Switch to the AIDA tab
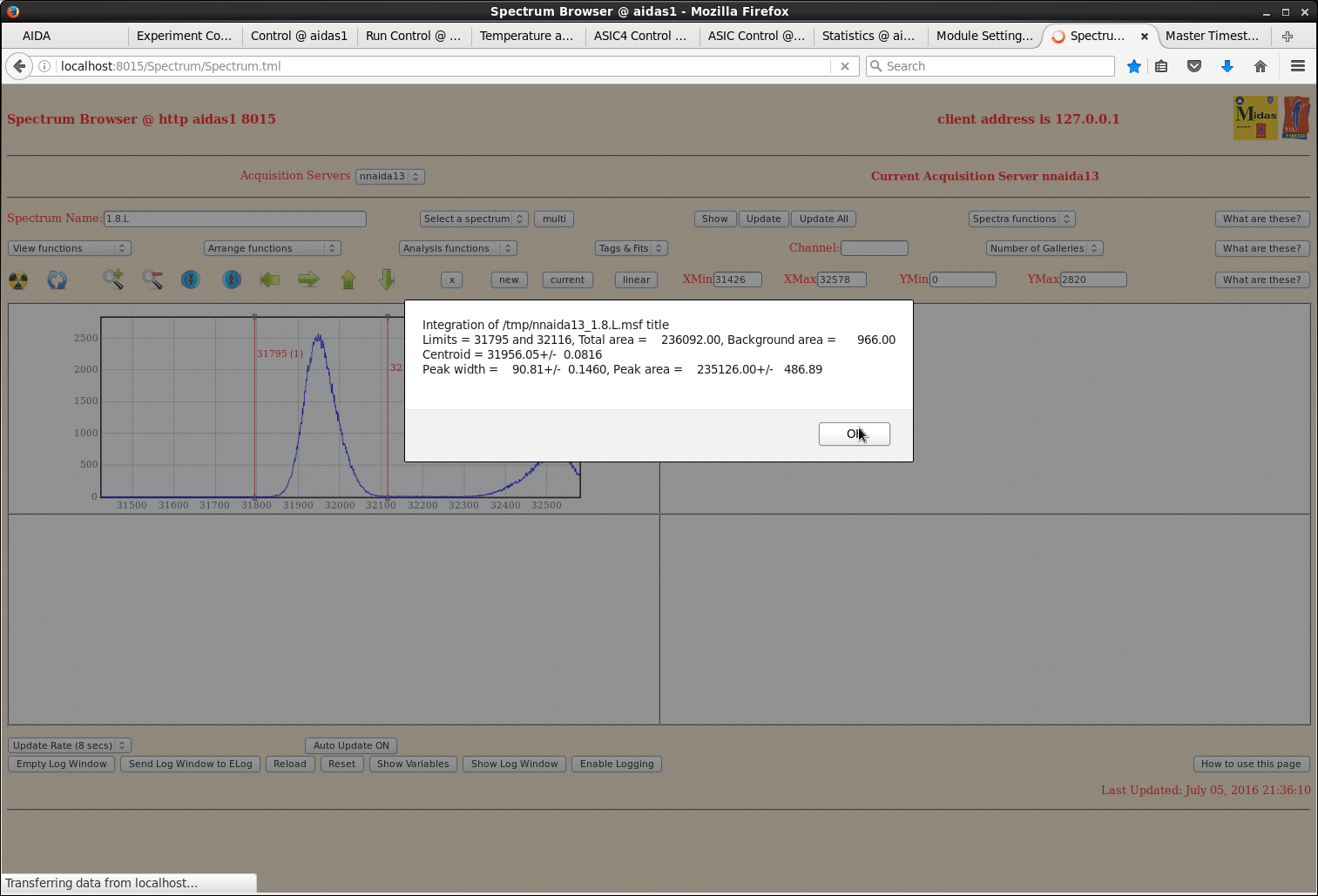The height and width of the screenshot is (896, 1318). coord(65,36)
